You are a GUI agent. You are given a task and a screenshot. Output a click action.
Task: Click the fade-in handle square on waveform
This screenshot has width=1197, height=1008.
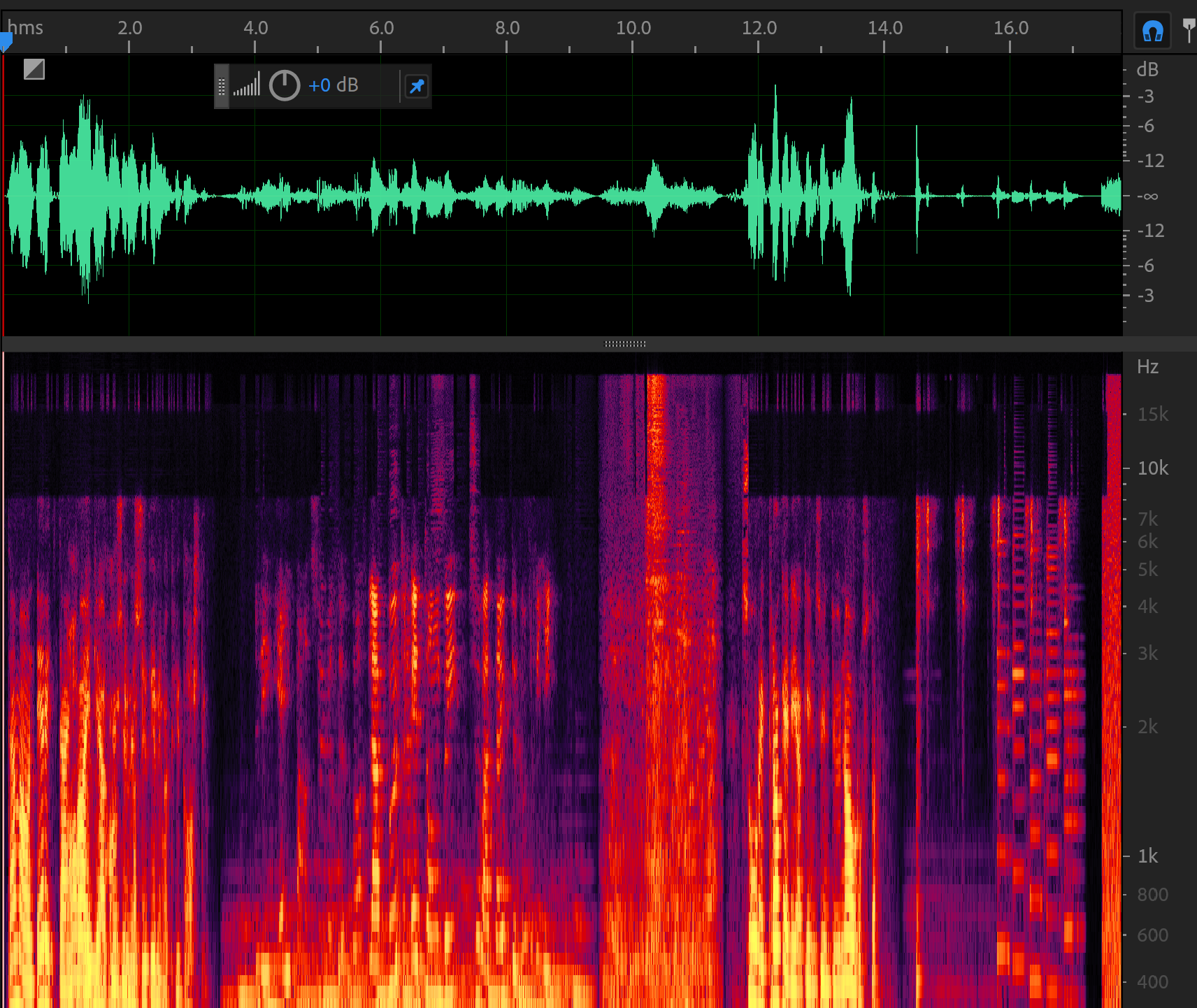pos(34,69)
